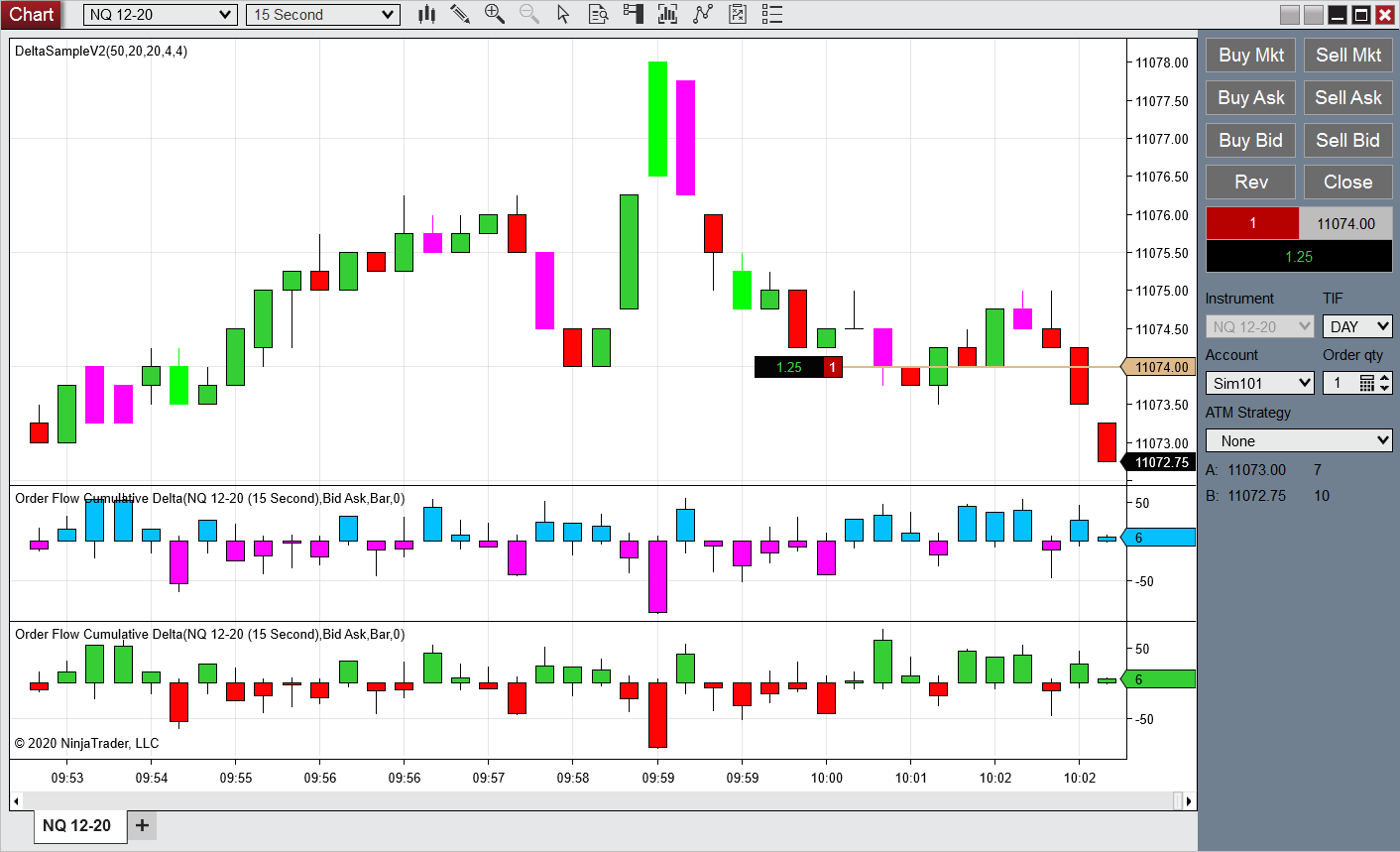Viewport: 1400px width, 852px height.
Task: Click Sell Bid button
Action: click(1348, 141)
